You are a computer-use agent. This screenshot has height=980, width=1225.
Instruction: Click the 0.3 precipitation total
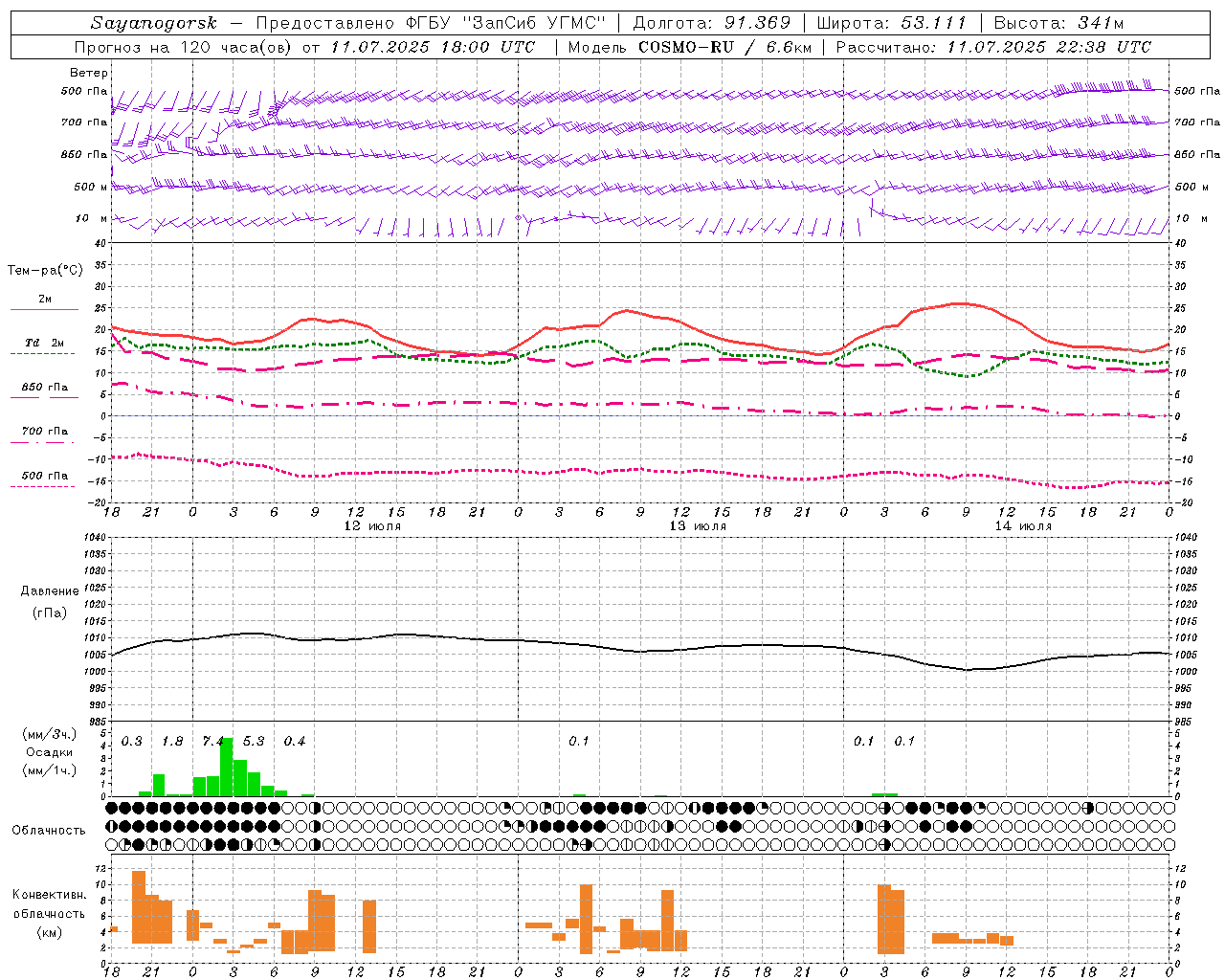point(132,742)
